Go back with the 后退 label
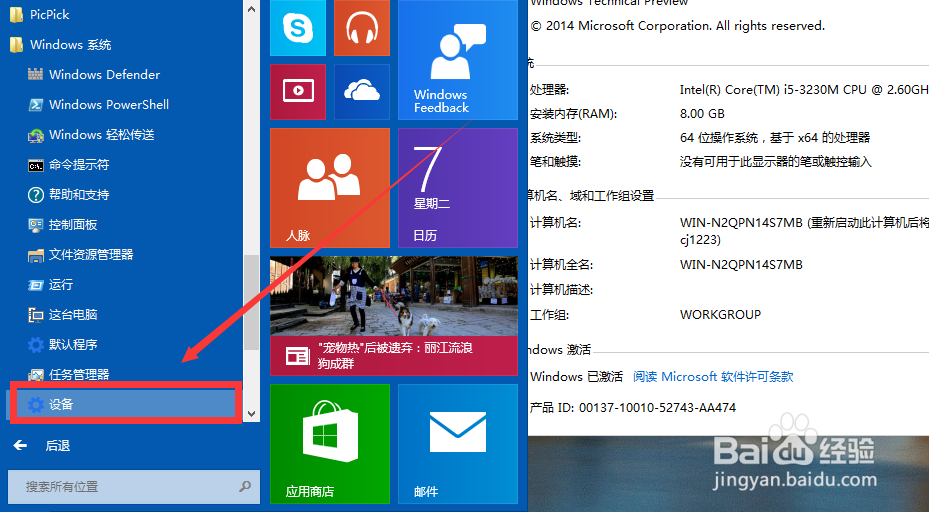 click(x=58, y=445)
